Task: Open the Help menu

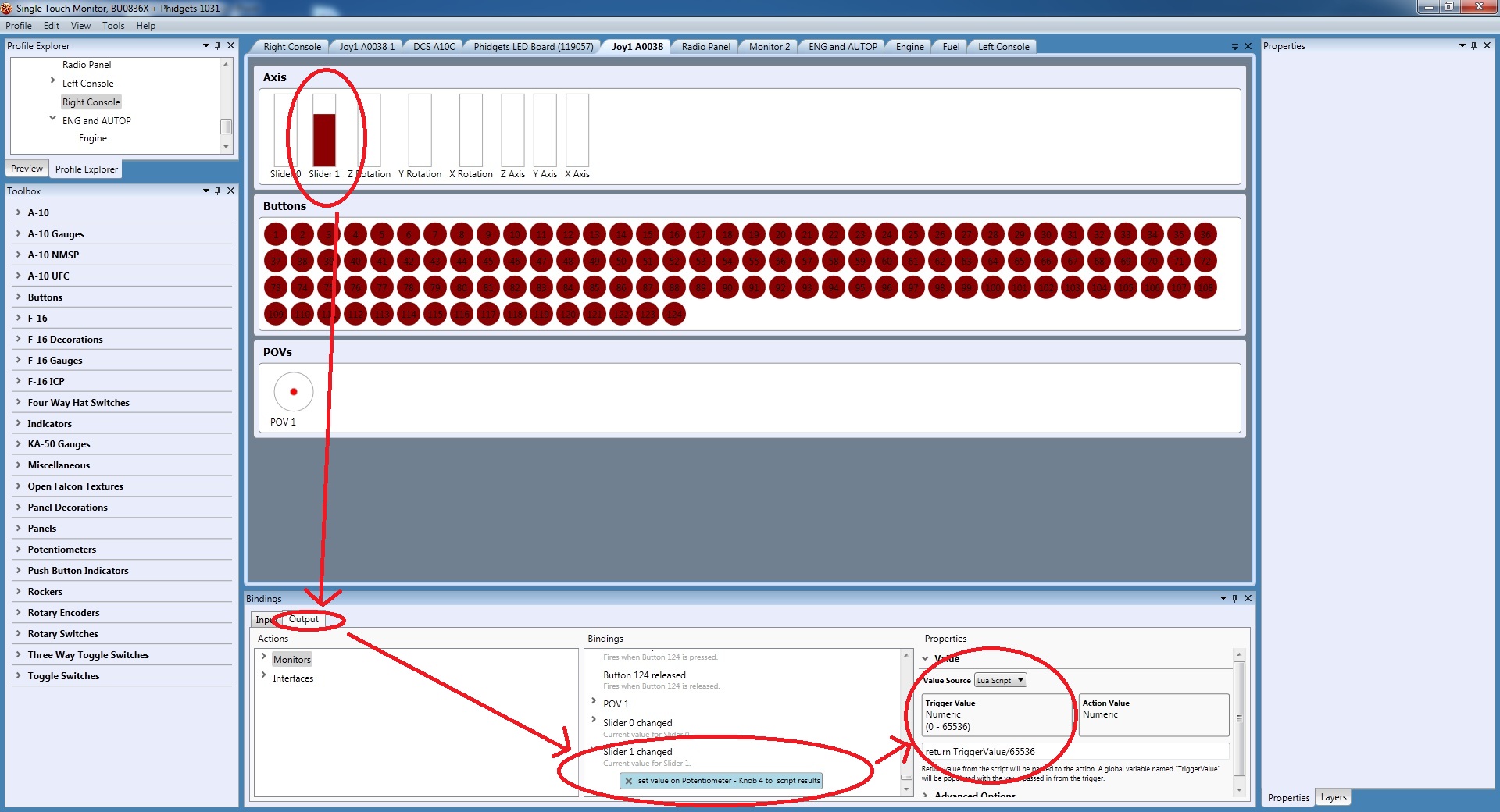Action: tap(146, 26)
